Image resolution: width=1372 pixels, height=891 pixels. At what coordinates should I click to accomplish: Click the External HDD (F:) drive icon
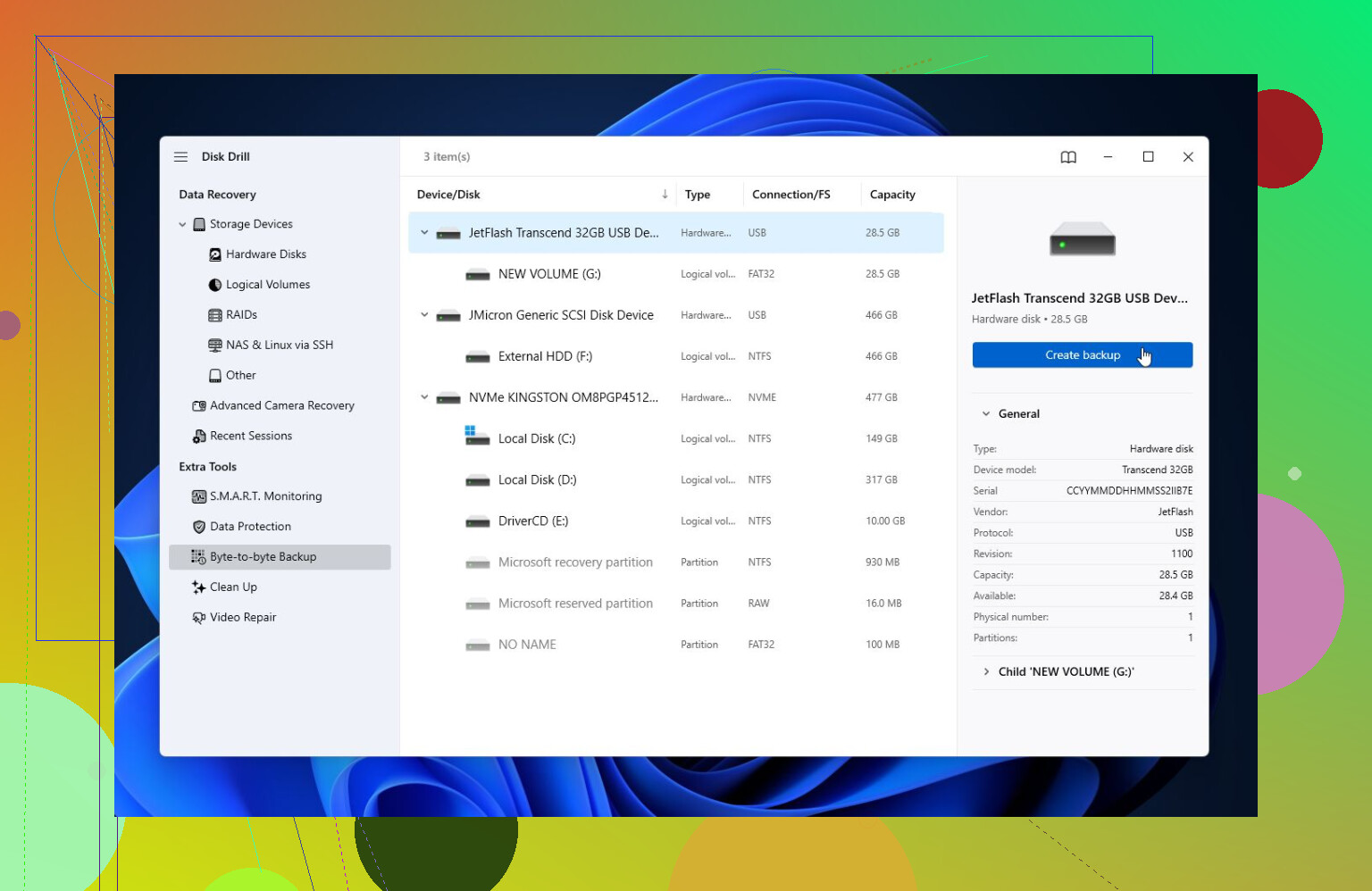click(x=478, y=357)
